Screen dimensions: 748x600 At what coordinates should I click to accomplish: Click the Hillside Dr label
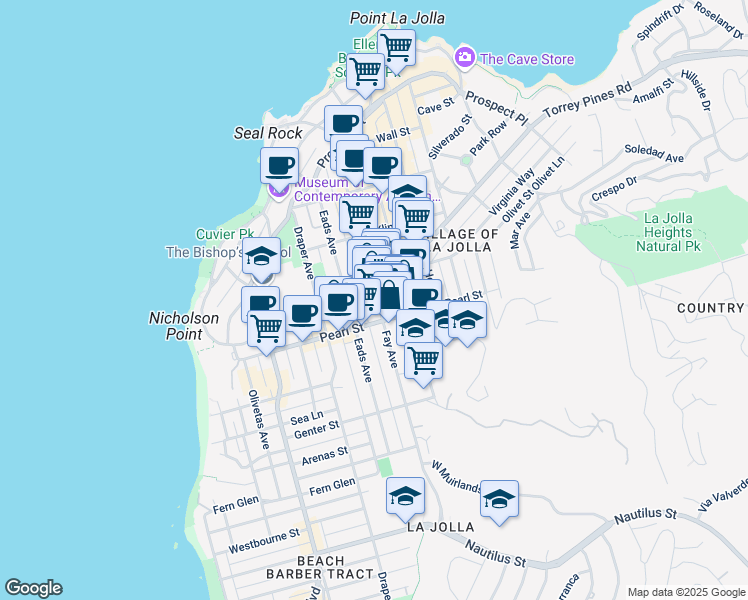[696, 91]
